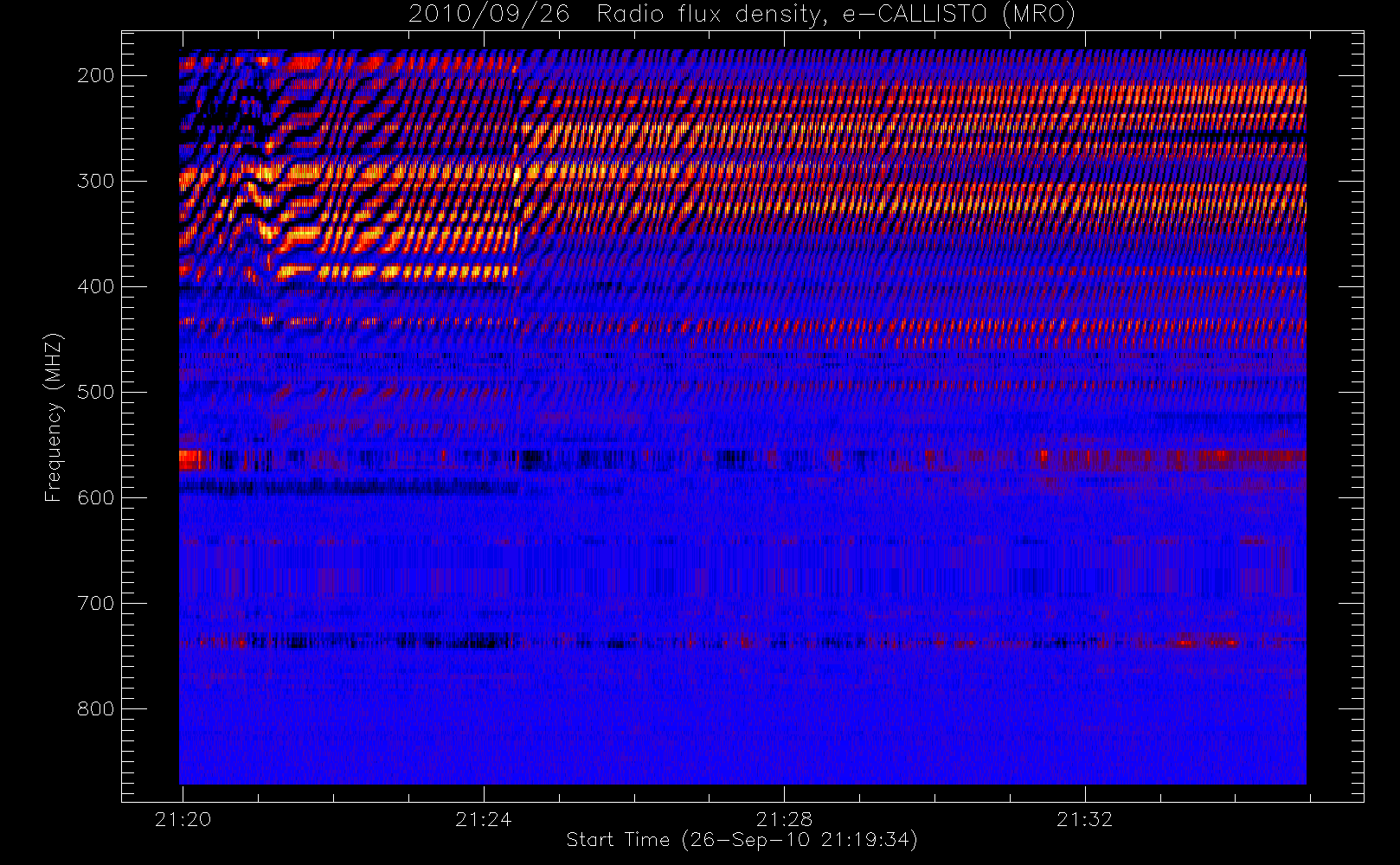Click the date "2010/09/26" in the title
The height and width of the screenshot is (865, 1400).
click(x=489, y=15)
